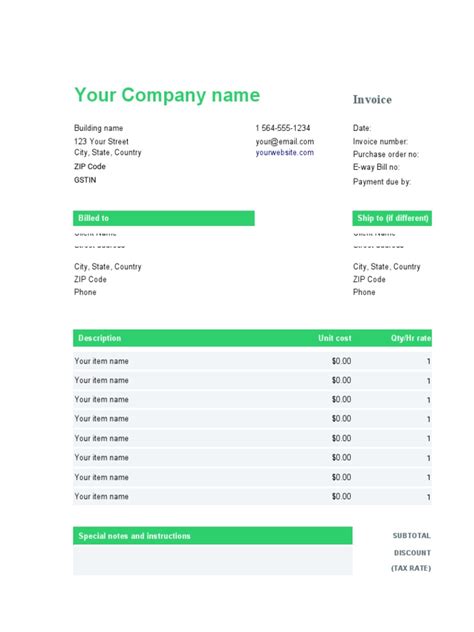Viewport: 474px width, 632px height.
Task: Select the SUBTOTAL label
Action: point(412,536)
